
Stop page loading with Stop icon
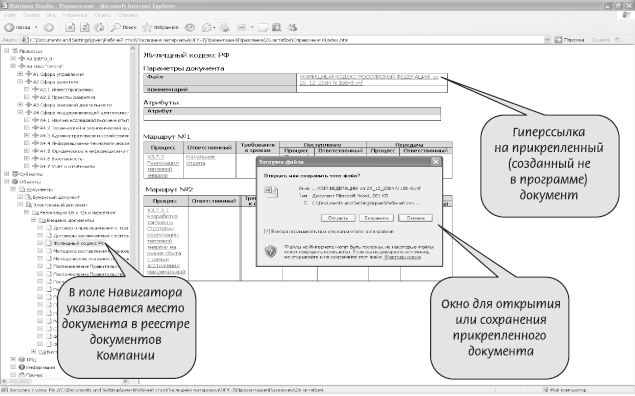70,27
